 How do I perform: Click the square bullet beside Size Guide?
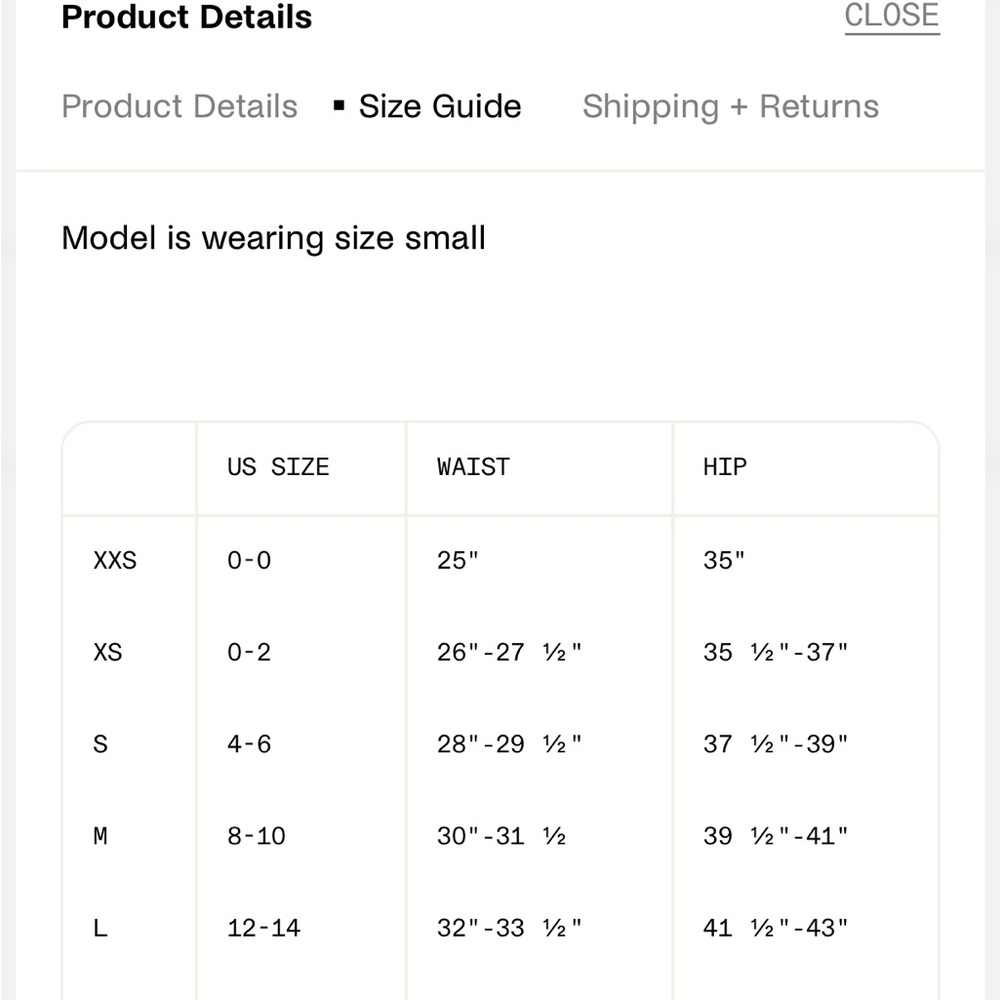[339, 105]
